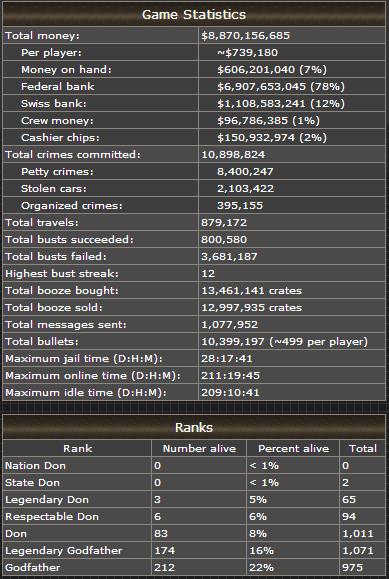Image resolution: width=389 pixels, height=579 pixels.
Task: Click the Maximum jail time value
Action: pyautogui.click(x=227, y=359)
